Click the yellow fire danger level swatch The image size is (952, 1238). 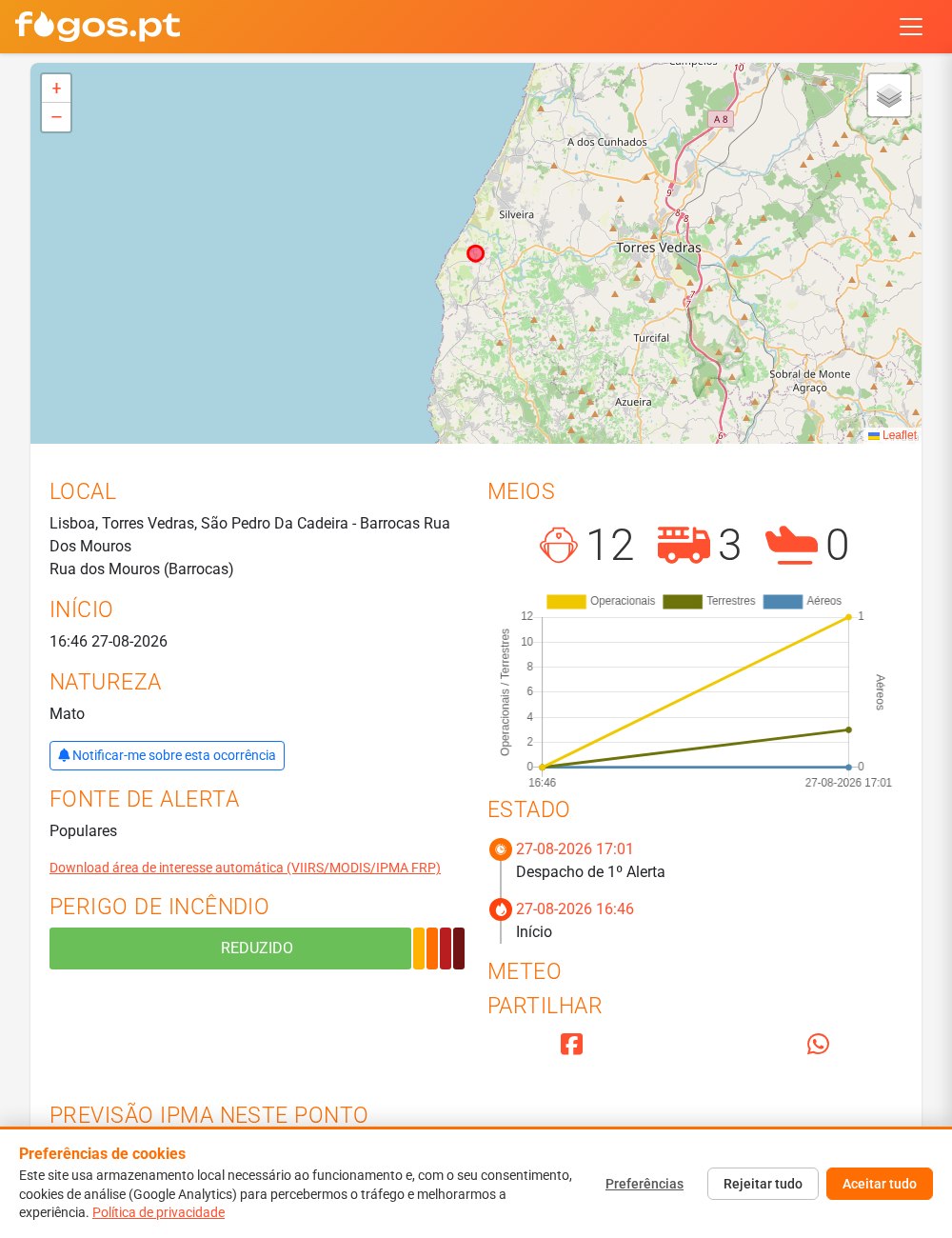click(x=419, y=948)
